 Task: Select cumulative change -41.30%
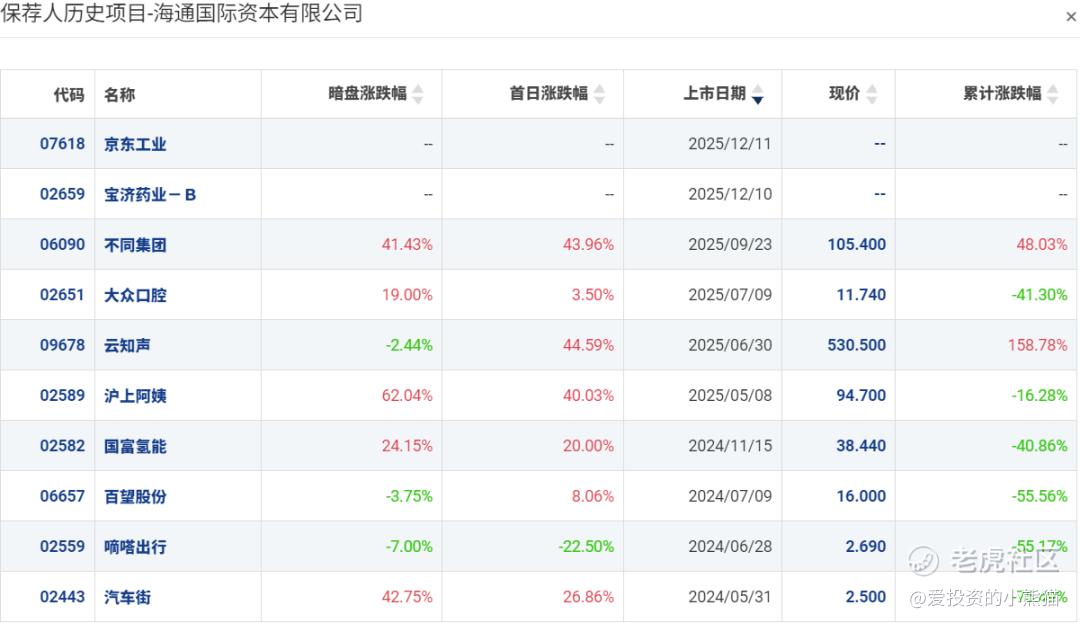click(1039, 295)
